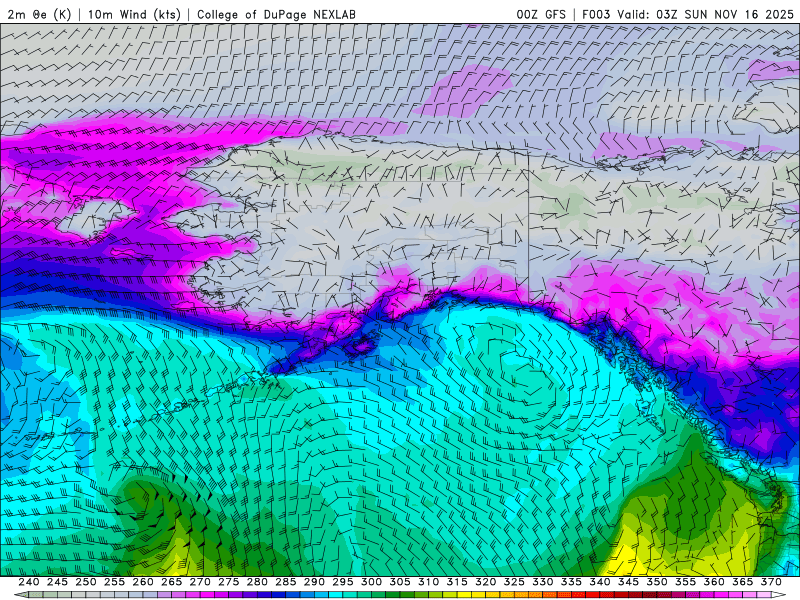Image resolution: width=800 pixels, height=600 pixels.
Task: Select the 320 legend number
Action: 486,582
